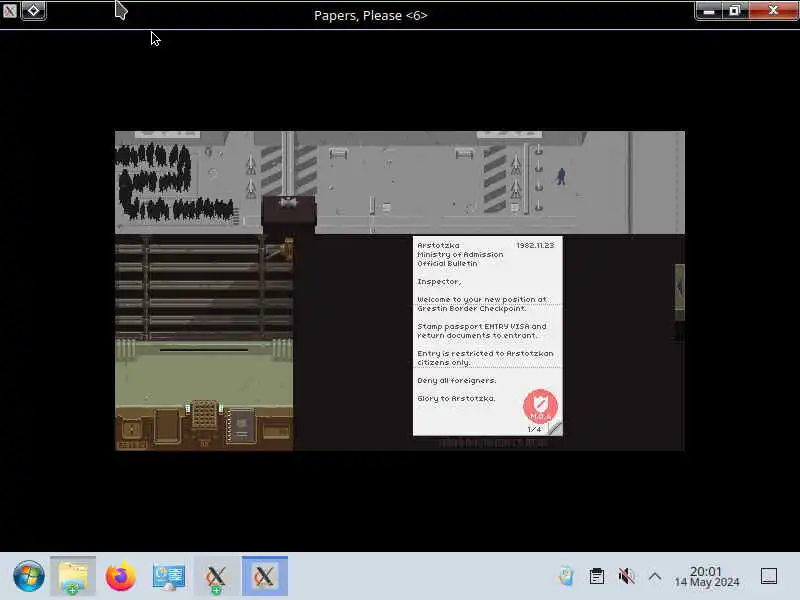This screenshot has height=600, width=800.
Task: Click the guard standing on the right
Action: pos(561,177)
